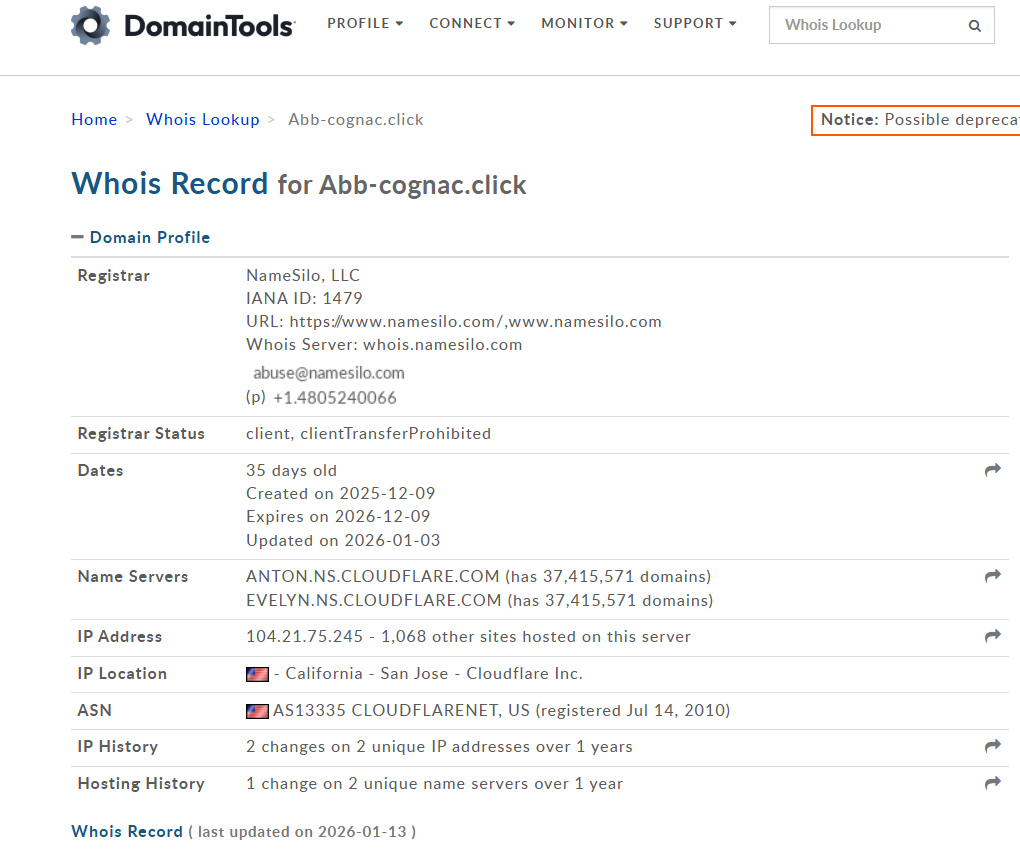Viewport: 1020px width, 851px height.
Task: Click the NameSilo, LLC registrar name
Action: pyautogui.click(x=303, y=275)
